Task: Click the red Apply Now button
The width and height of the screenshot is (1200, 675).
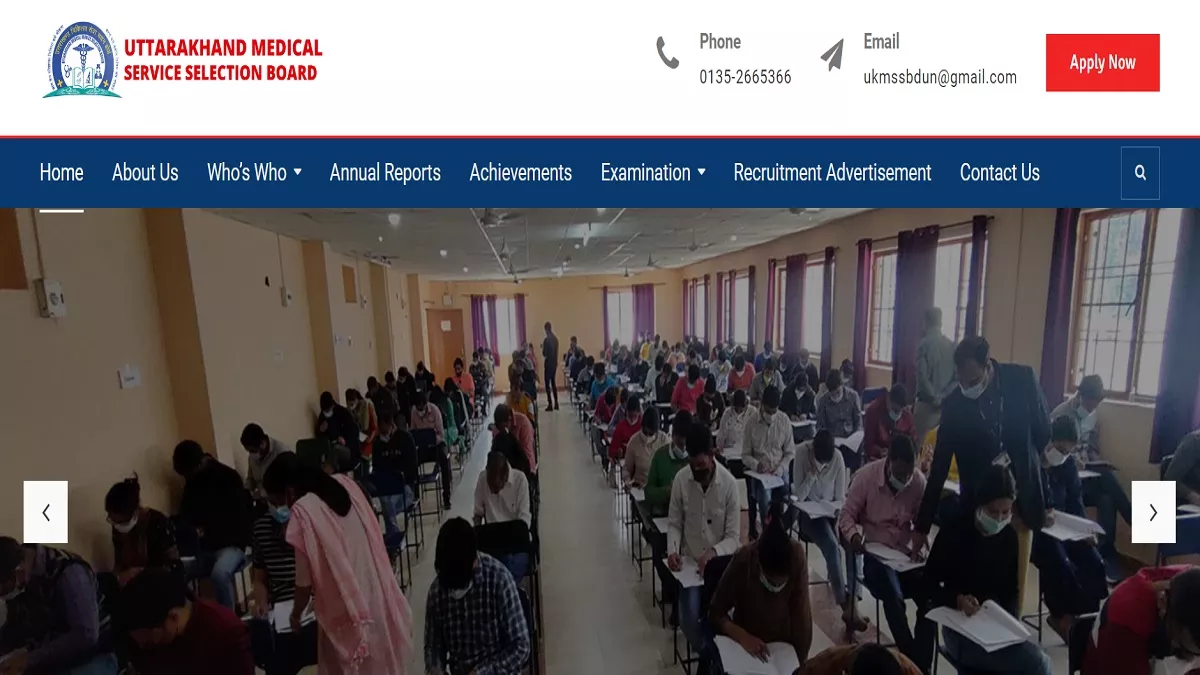Action: [x=1103, y=62]
